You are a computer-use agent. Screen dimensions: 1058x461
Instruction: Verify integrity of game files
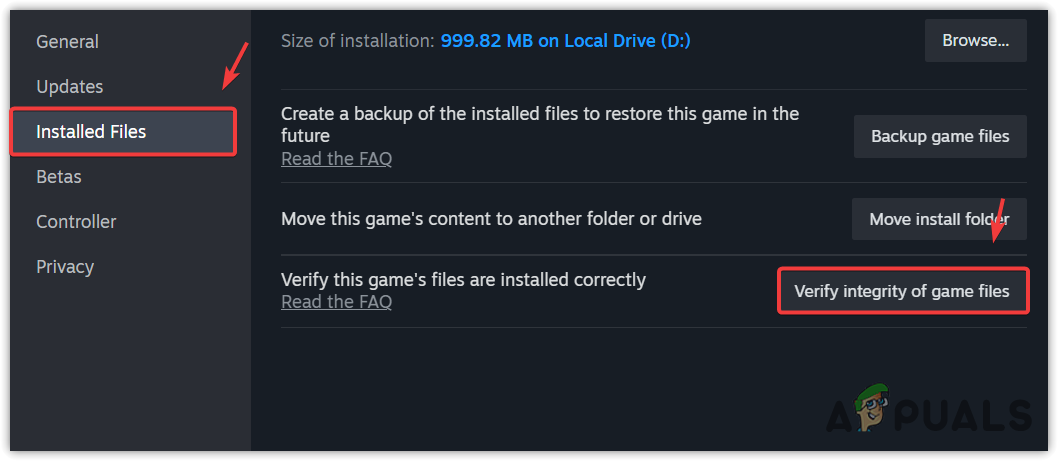(902, 292)
